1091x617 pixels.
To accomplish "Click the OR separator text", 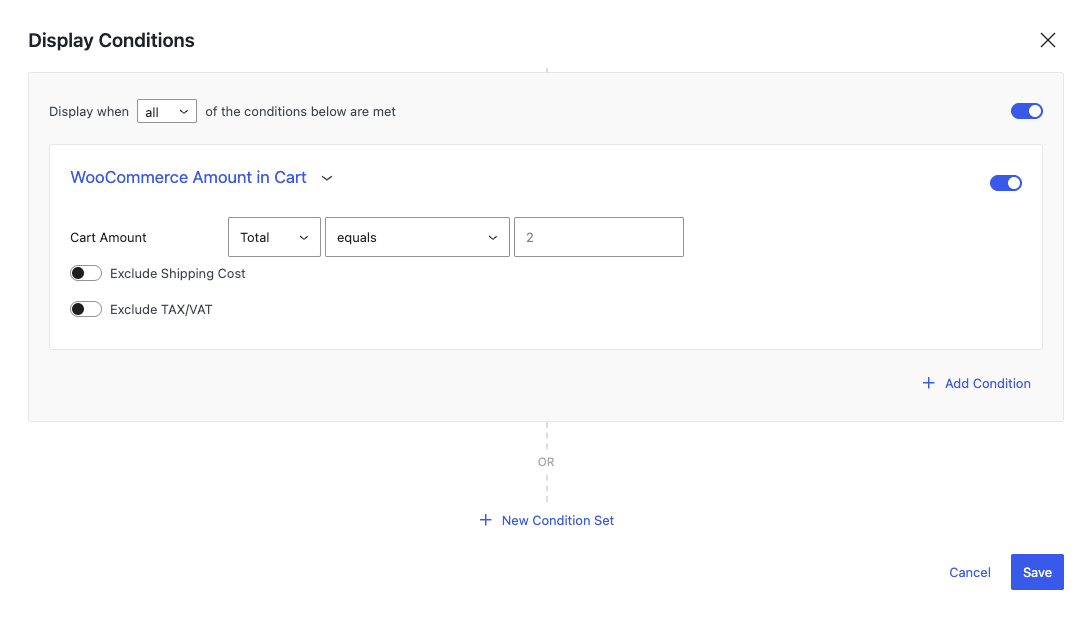I will [x=546, y=462].
